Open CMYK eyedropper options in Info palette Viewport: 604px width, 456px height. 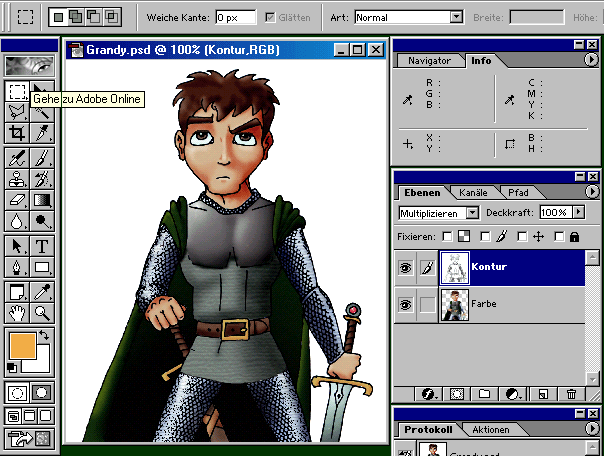tap(510, 100)
